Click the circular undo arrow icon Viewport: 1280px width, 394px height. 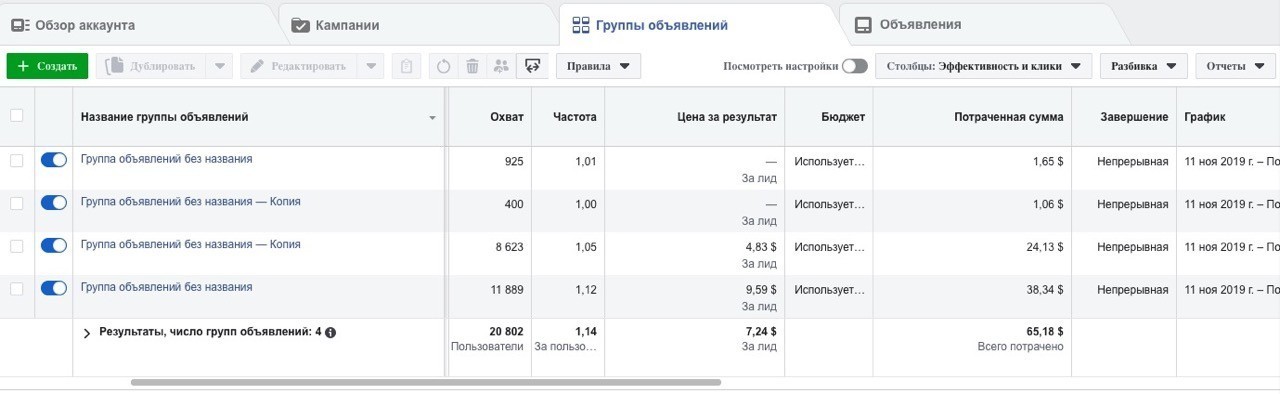click(x=444, y=66)
